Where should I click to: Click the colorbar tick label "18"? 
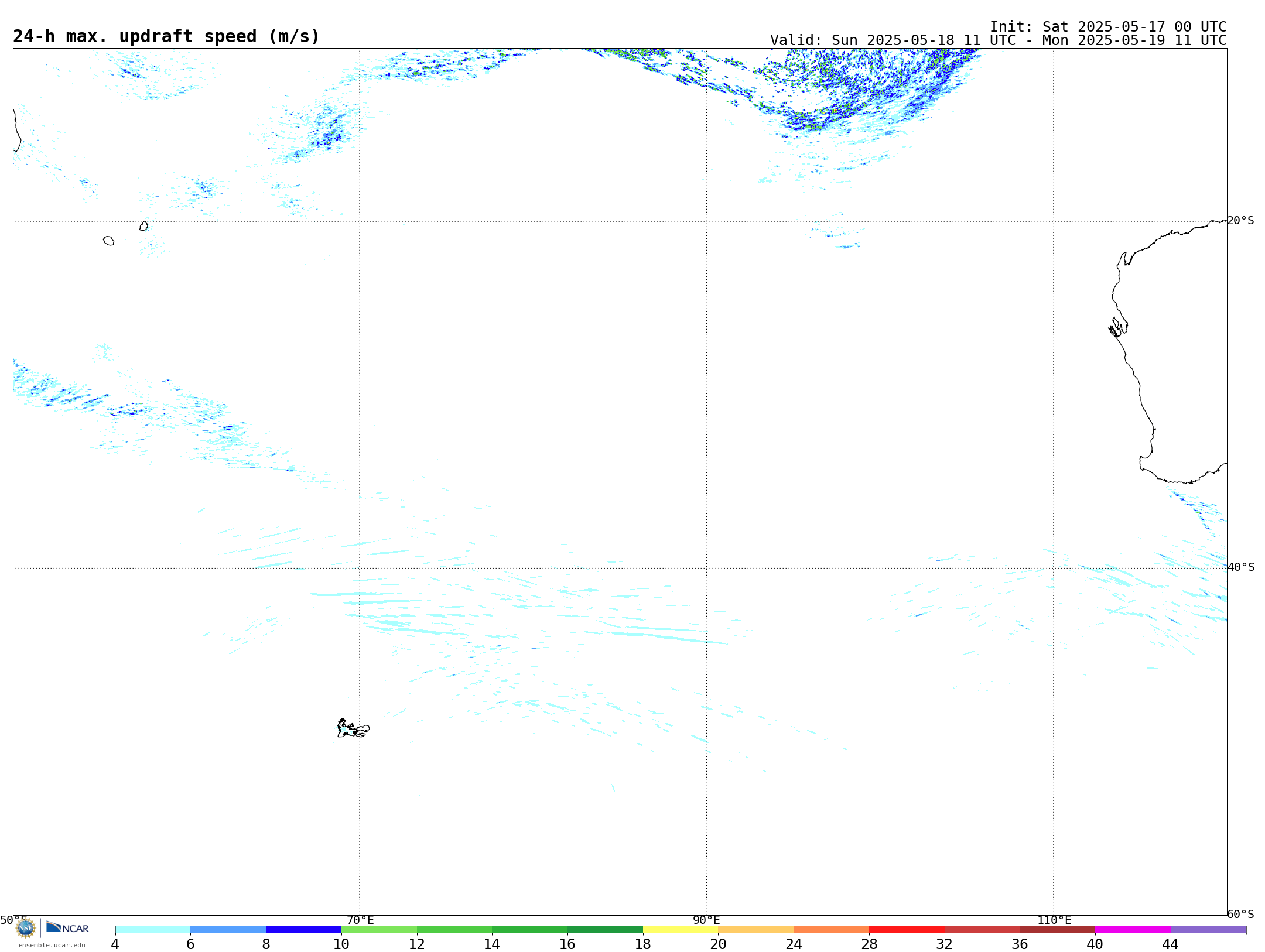(643, 944)
